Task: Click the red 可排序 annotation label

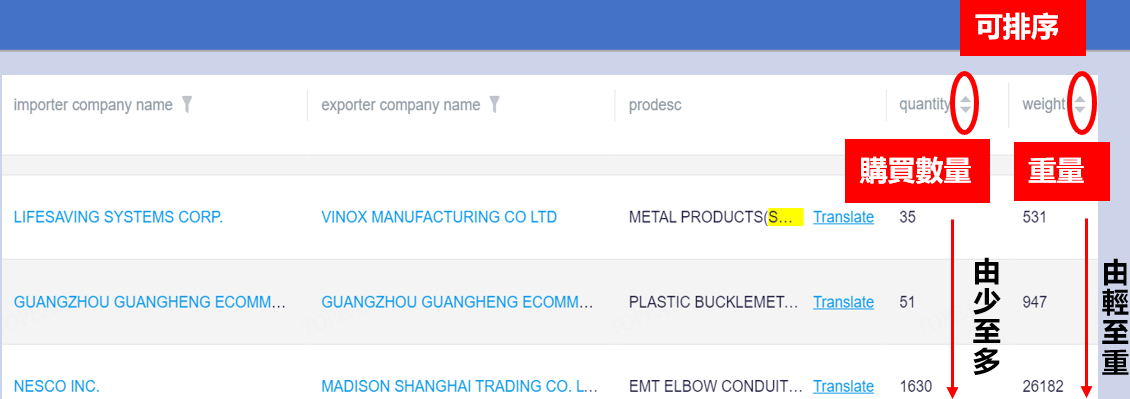Action: point(1023,28)
